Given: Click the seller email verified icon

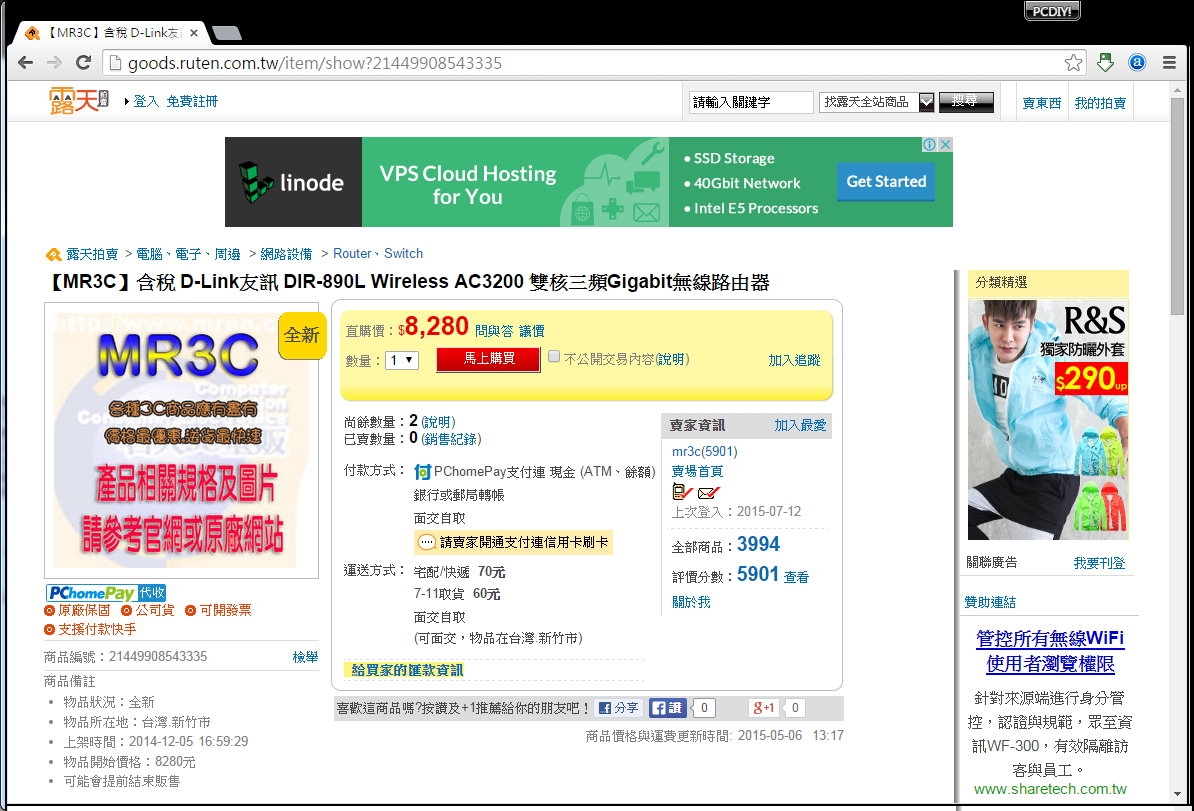Looking at the screenshot, I should coord(708,493).
